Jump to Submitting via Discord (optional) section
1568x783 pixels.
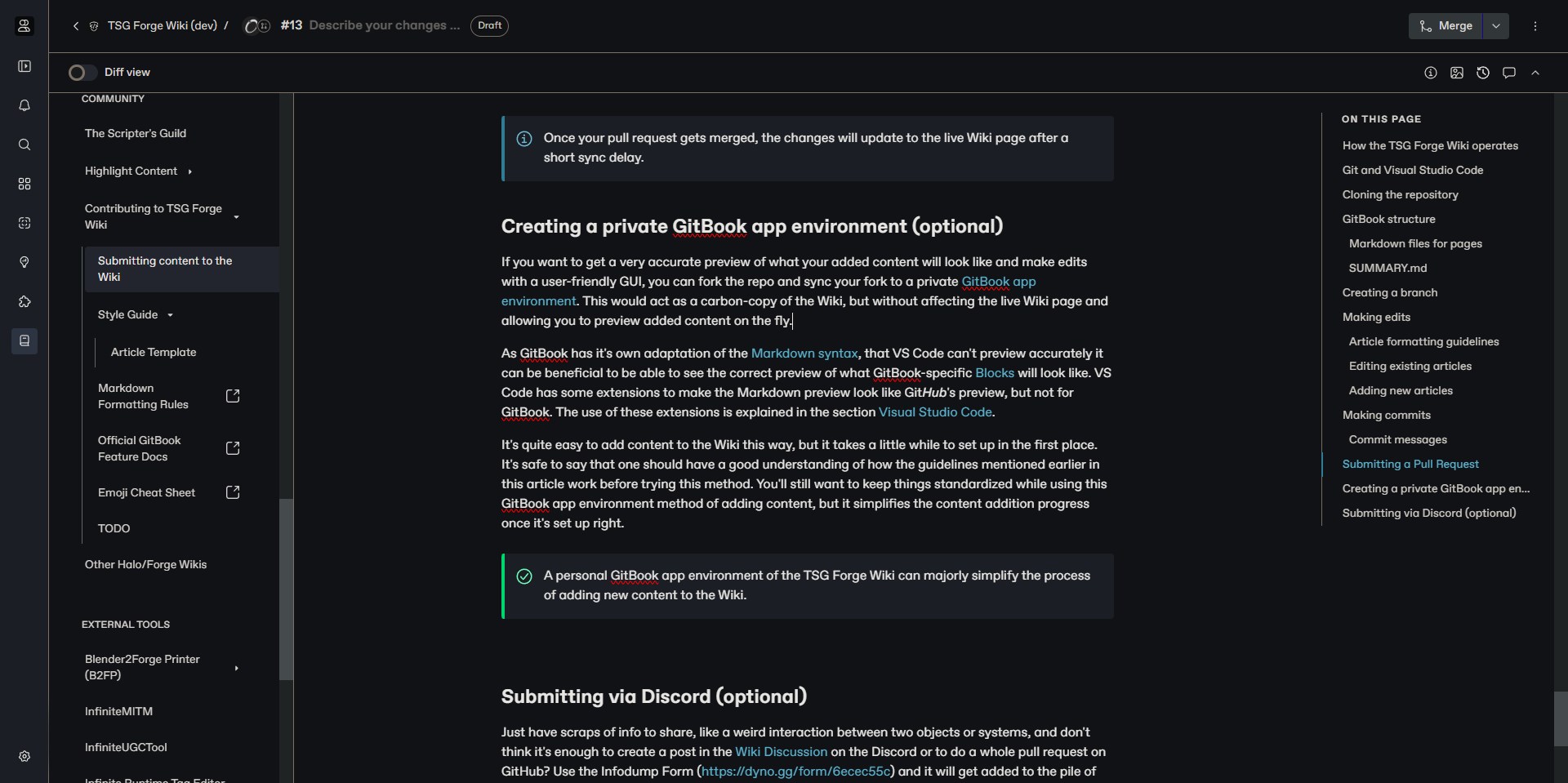point(1429,514)
